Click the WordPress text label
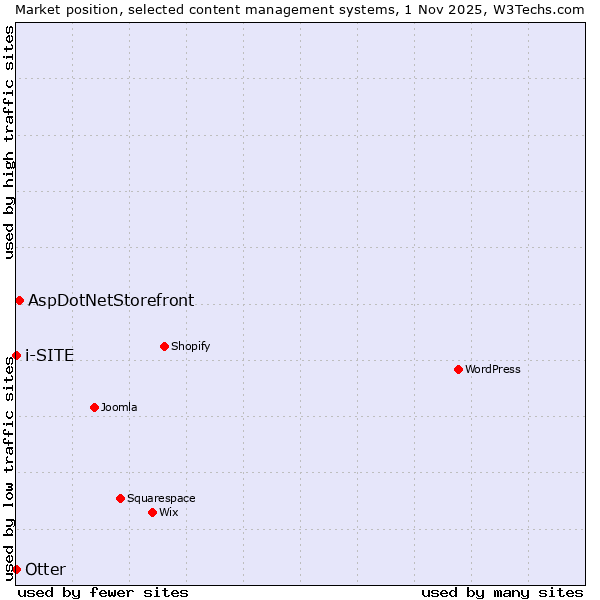Screen dimensions: 600x600 click(x=492, y=369)
